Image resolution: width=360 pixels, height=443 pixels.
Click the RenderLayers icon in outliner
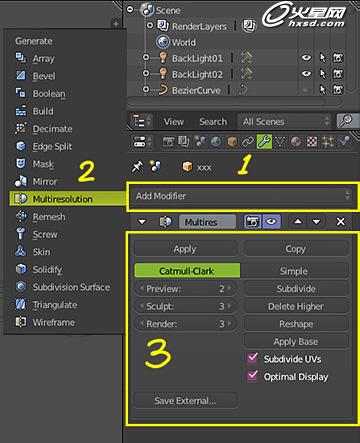pos(163,26)
